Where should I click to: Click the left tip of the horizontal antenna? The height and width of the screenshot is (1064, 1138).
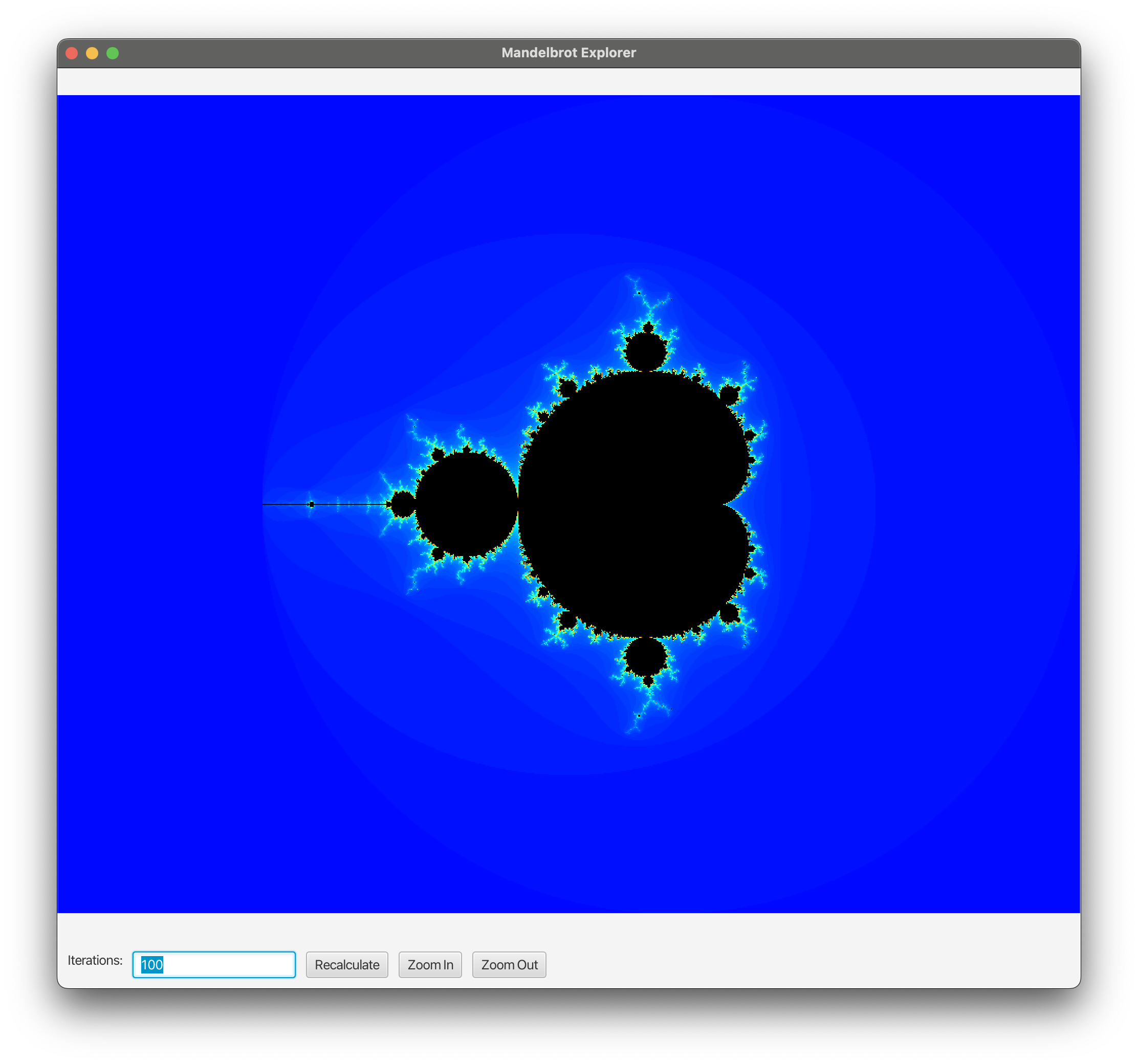(265, 504)
